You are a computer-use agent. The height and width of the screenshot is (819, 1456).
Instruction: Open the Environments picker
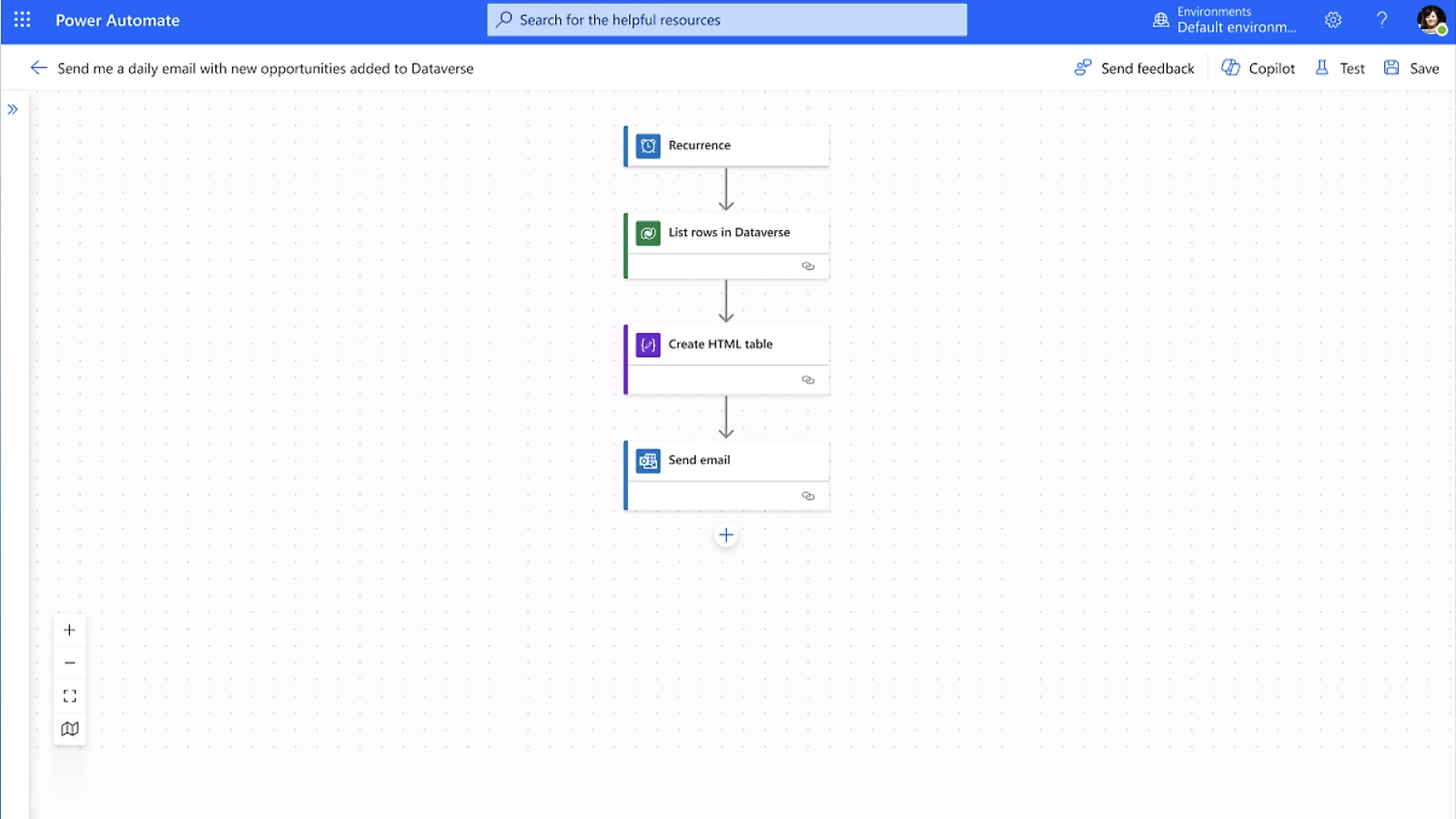coord(1225,20)
